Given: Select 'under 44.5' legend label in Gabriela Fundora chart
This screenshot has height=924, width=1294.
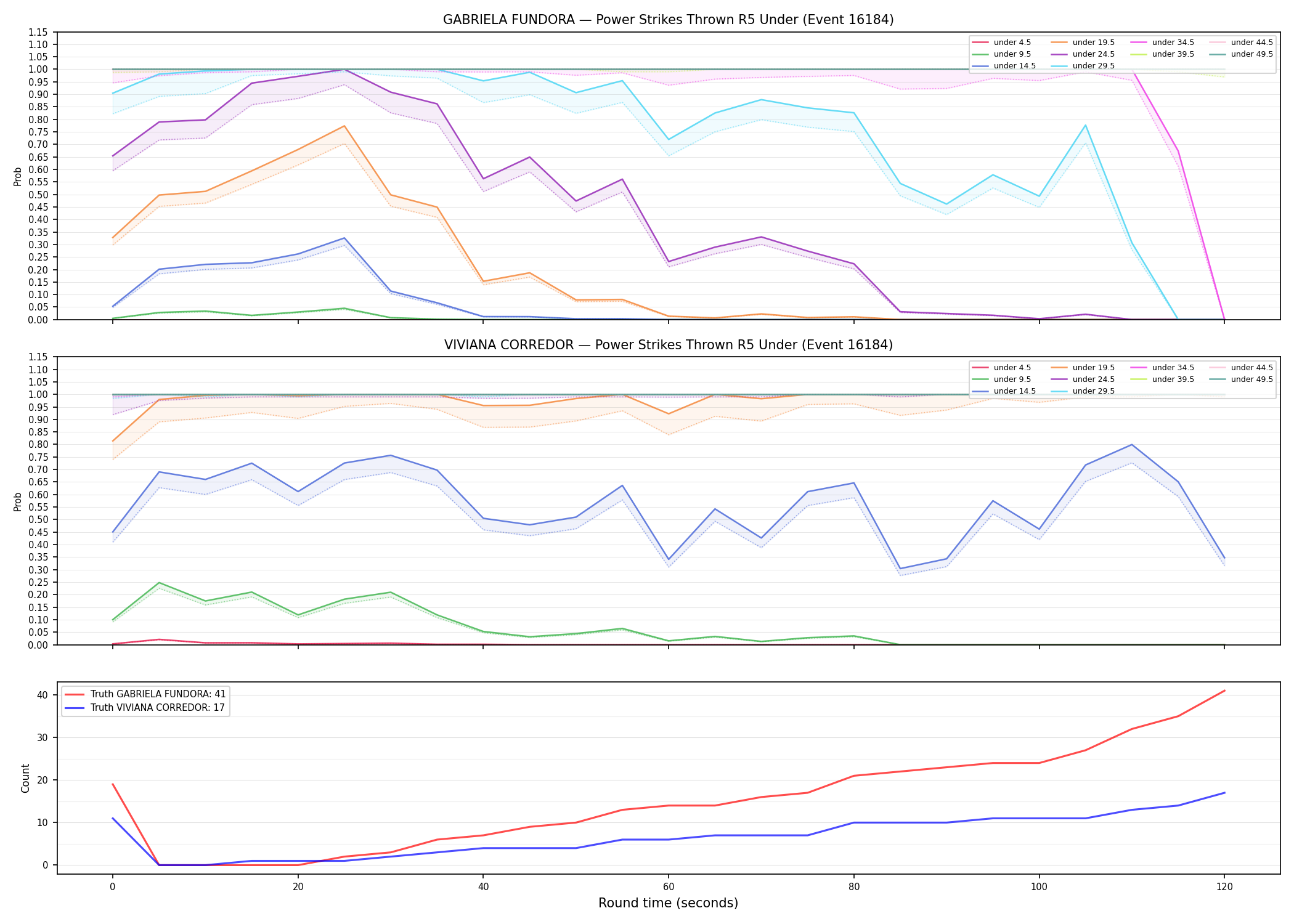Looking at the screenshot, I should (x=1251, y=43).
